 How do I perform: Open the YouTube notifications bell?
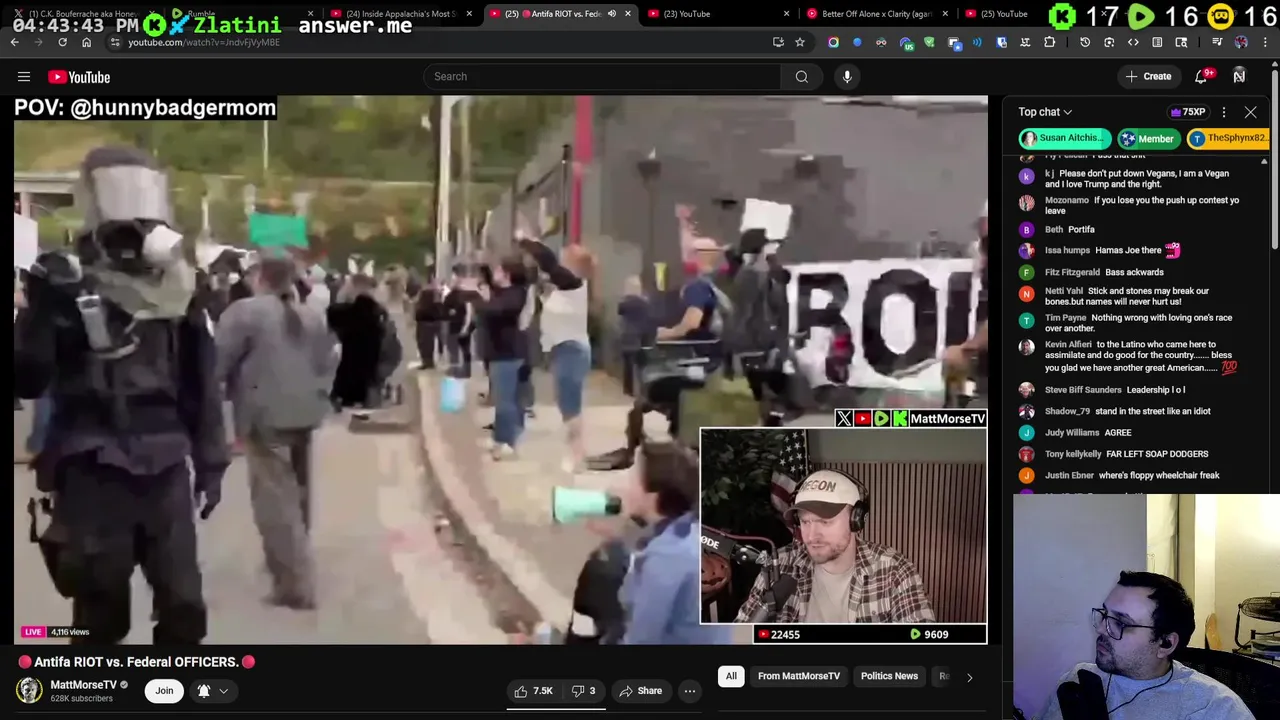coord(1202,77)
